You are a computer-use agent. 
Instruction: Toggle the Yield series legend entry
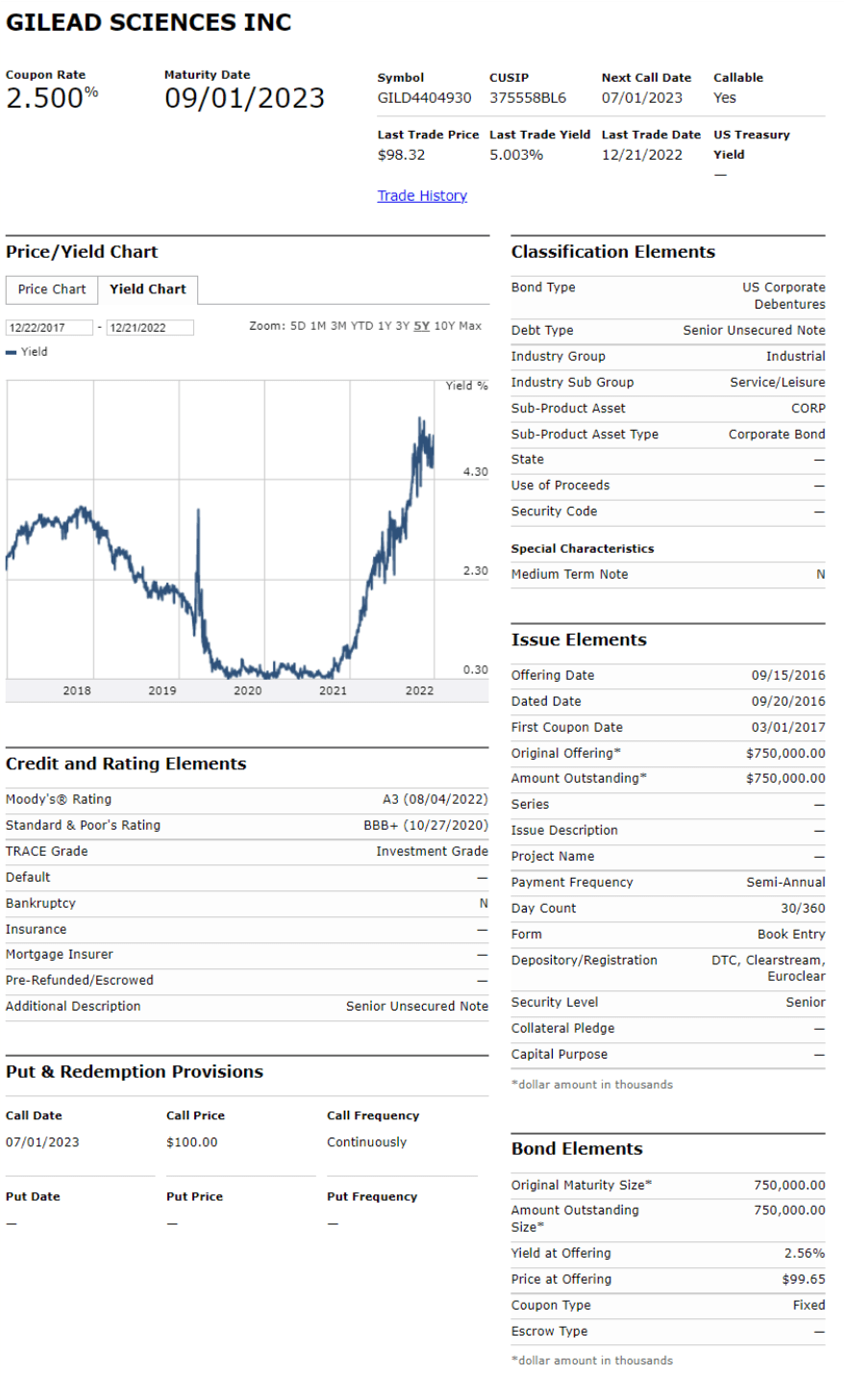(27, 352)
